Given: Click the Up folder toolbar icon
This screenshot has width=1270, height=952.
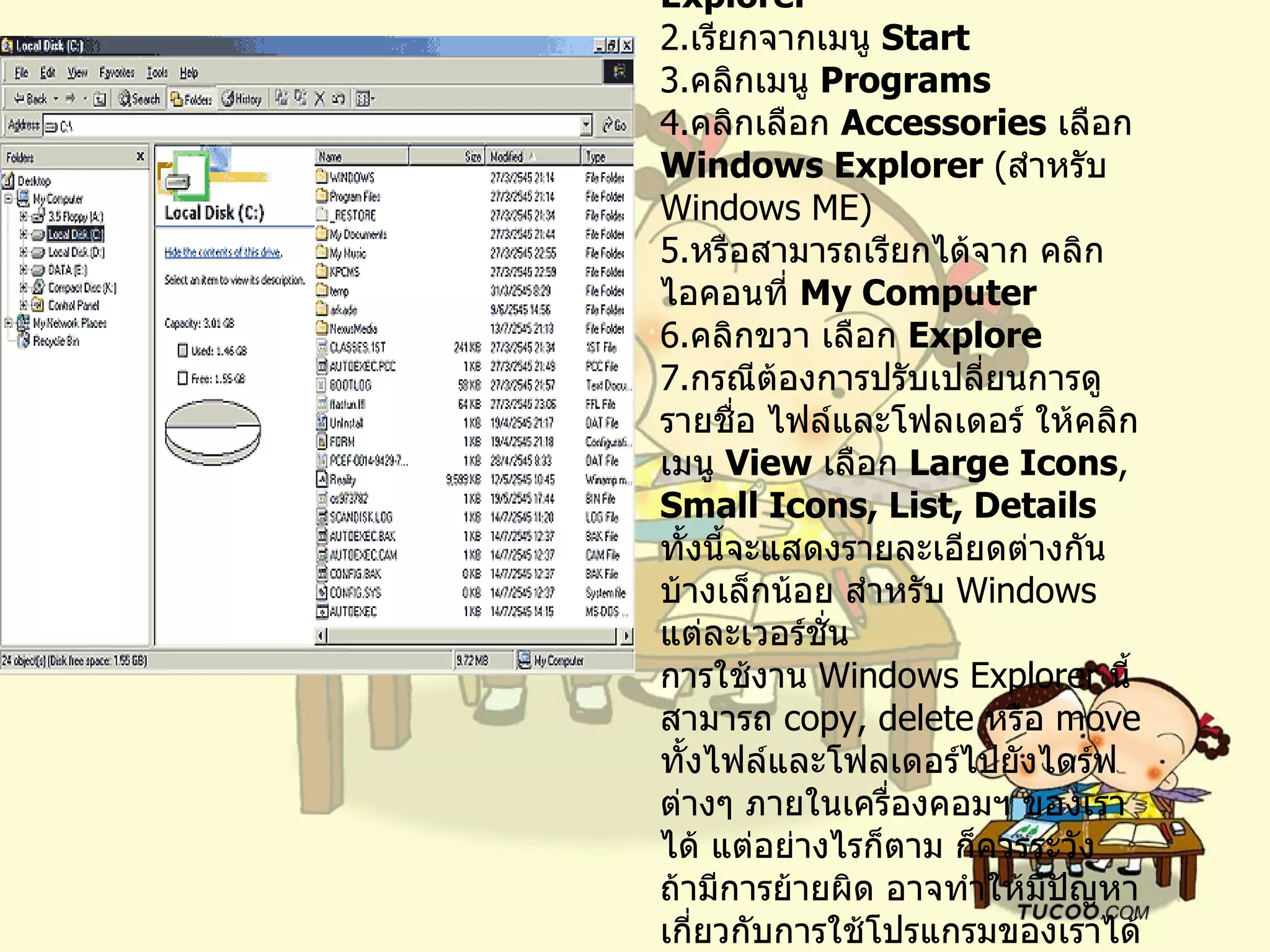Looking at the screenshot, I should [100, 99].
